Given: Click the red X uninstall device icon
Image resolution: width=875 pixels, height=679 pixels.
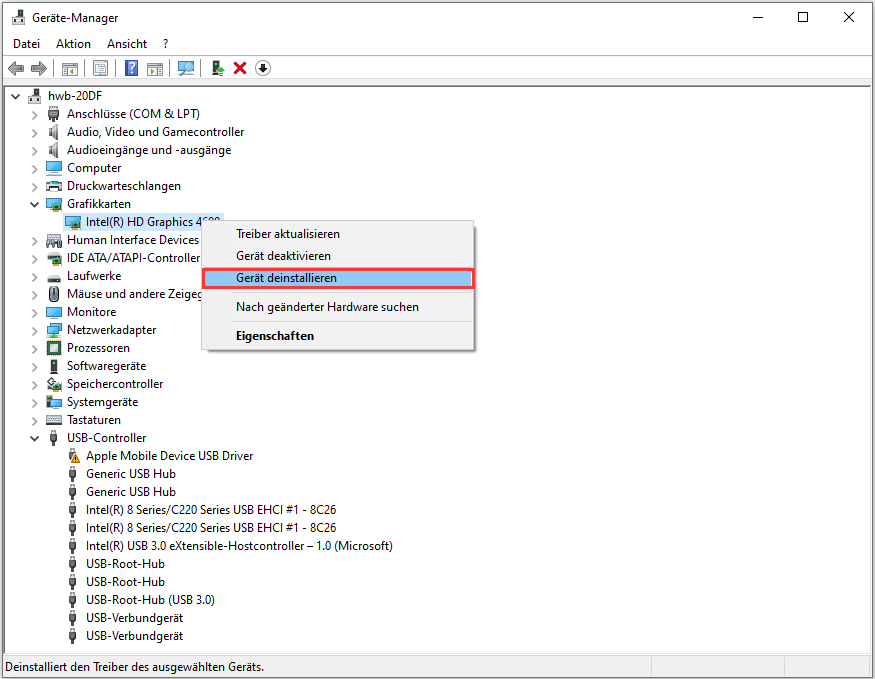Looking at the screenshot, I should 240,69.
